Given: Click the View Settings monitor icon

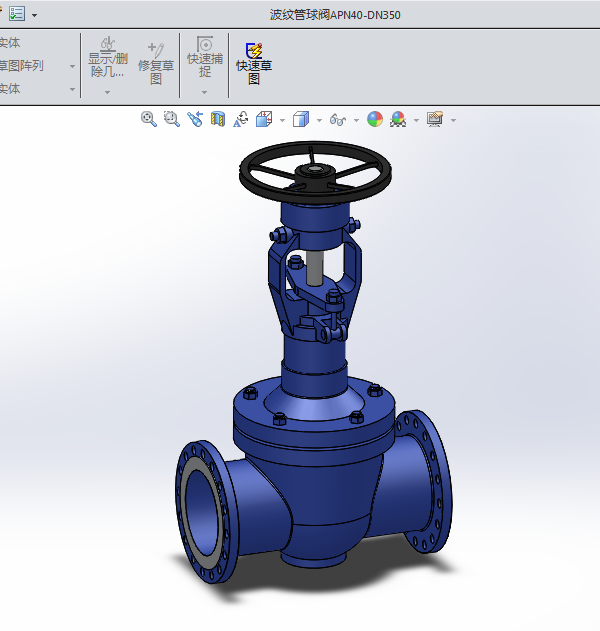Looking at the screenshot, I should point(435,119).
